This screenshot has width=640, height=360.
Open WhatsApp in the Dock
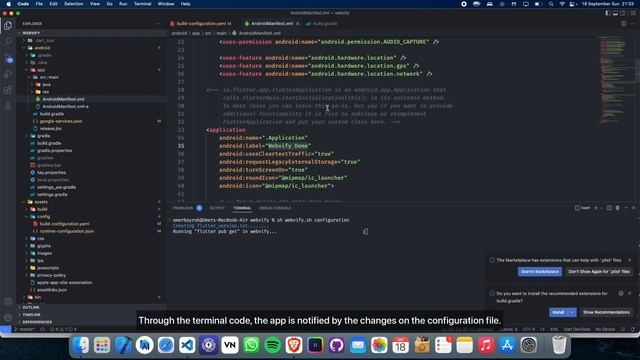[251, 345]
